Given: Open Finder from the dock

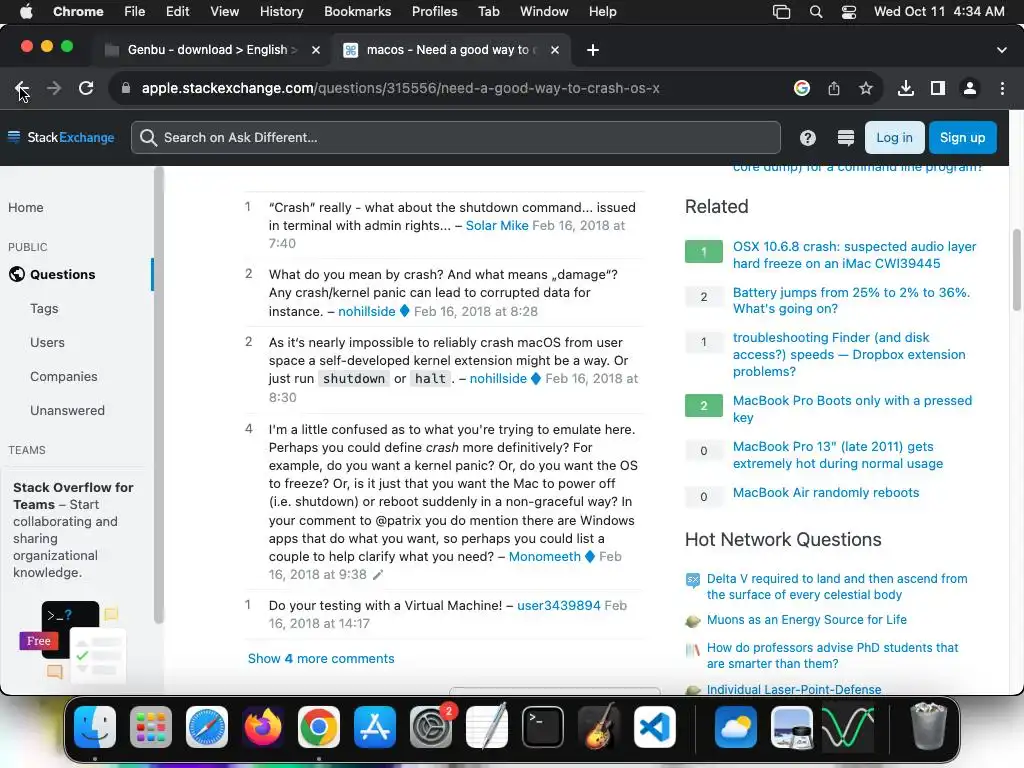Looking at the screenshot, I should (95, 727).
